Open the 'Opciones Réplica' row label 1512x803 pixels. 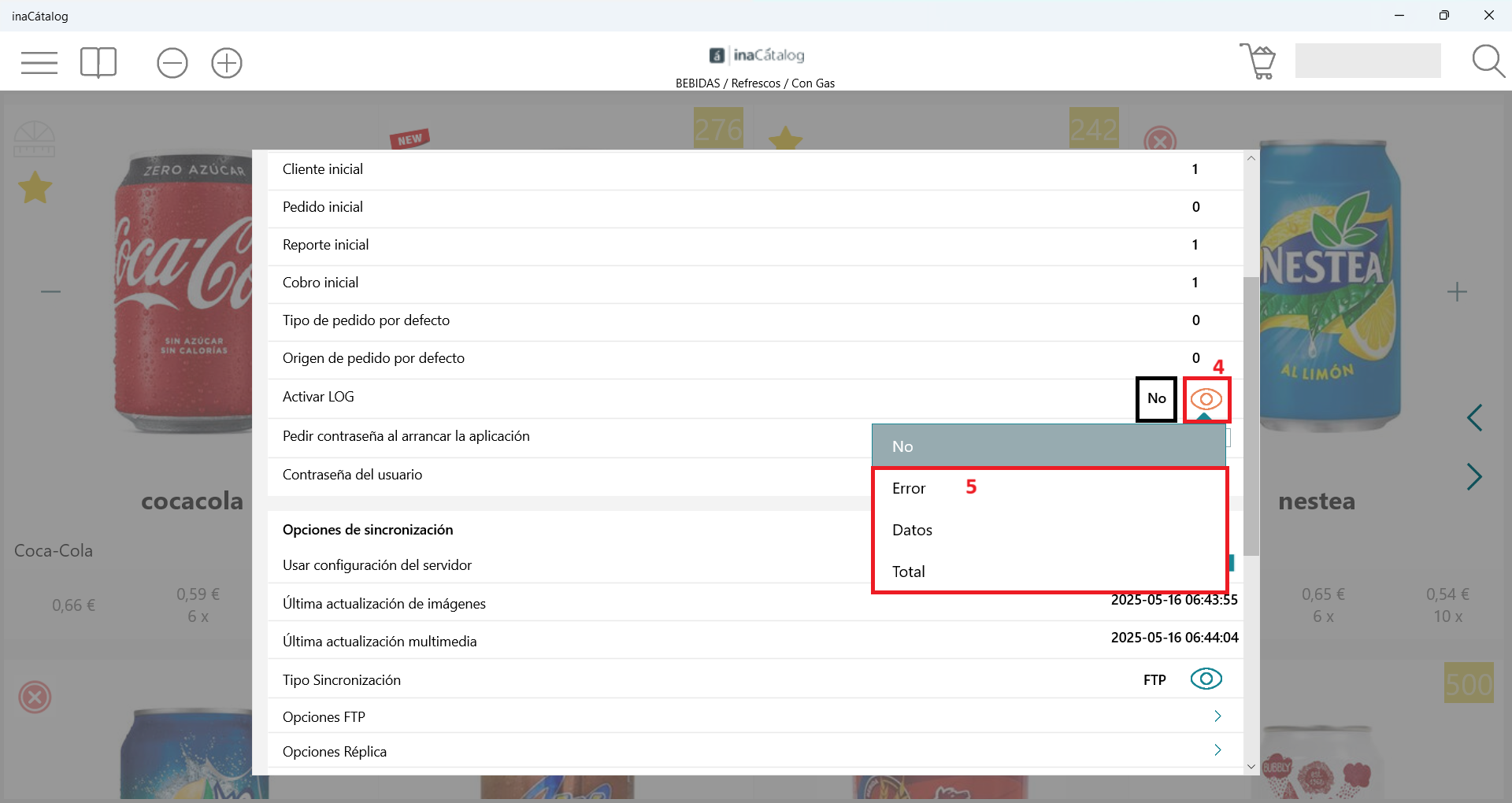pos(335,752)
